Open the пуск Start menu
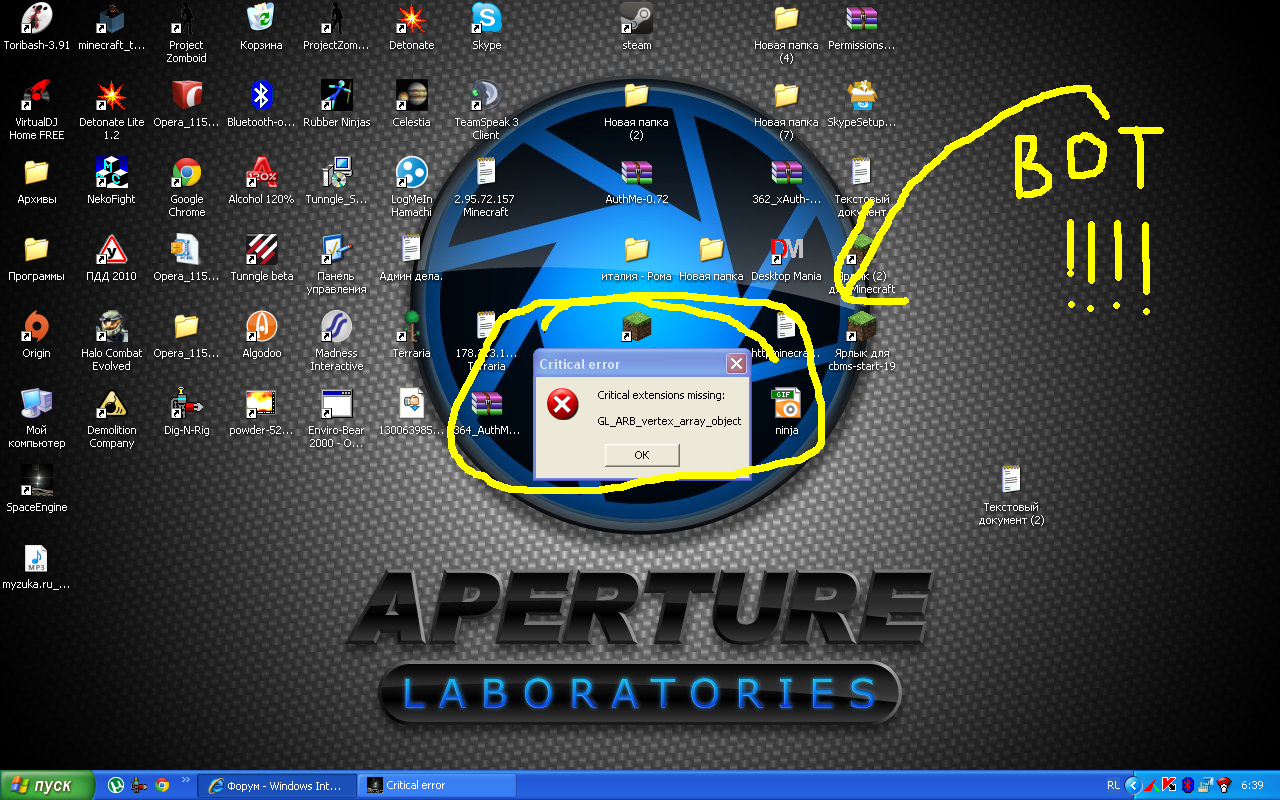 (47, 785)
